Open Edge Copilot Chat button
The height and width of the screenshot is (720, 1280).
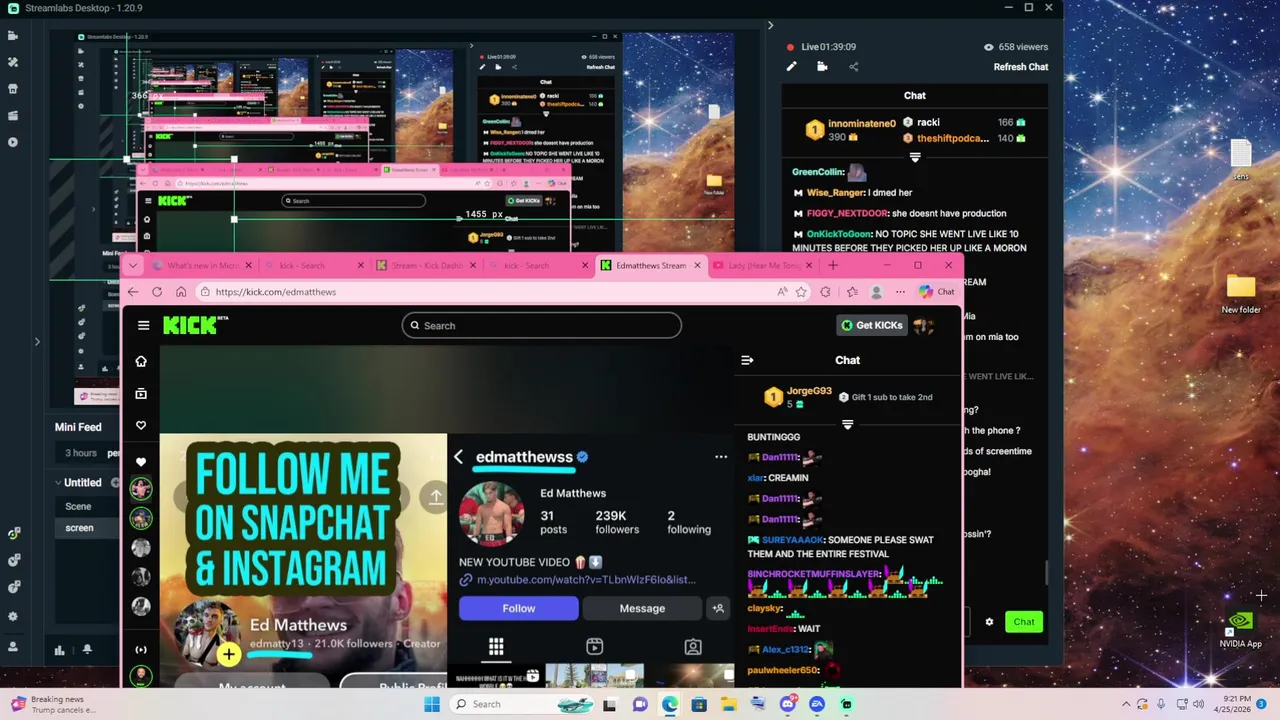point(937,292)
